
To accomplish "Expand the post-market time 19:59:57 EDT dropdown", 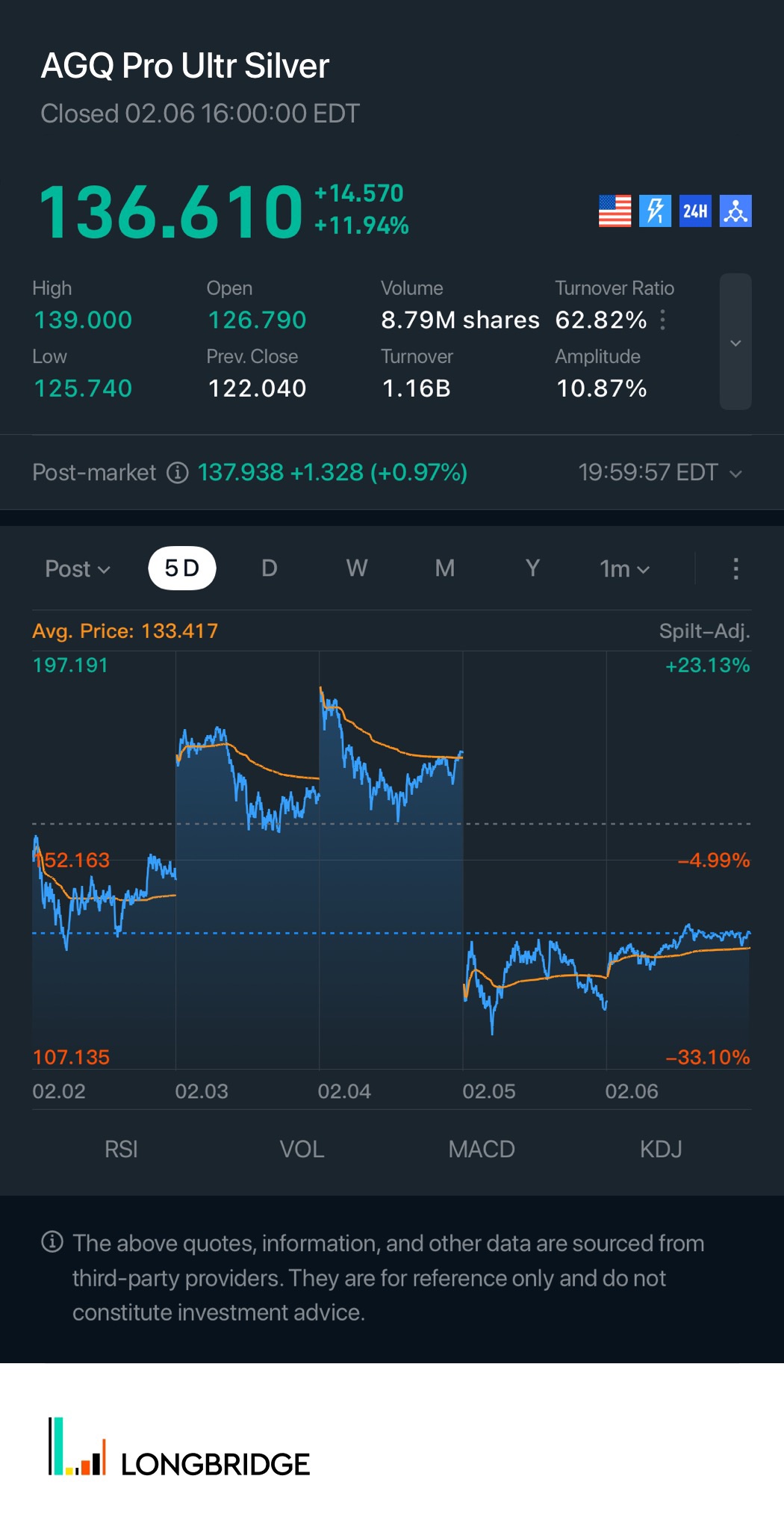I will pos(660,473).
